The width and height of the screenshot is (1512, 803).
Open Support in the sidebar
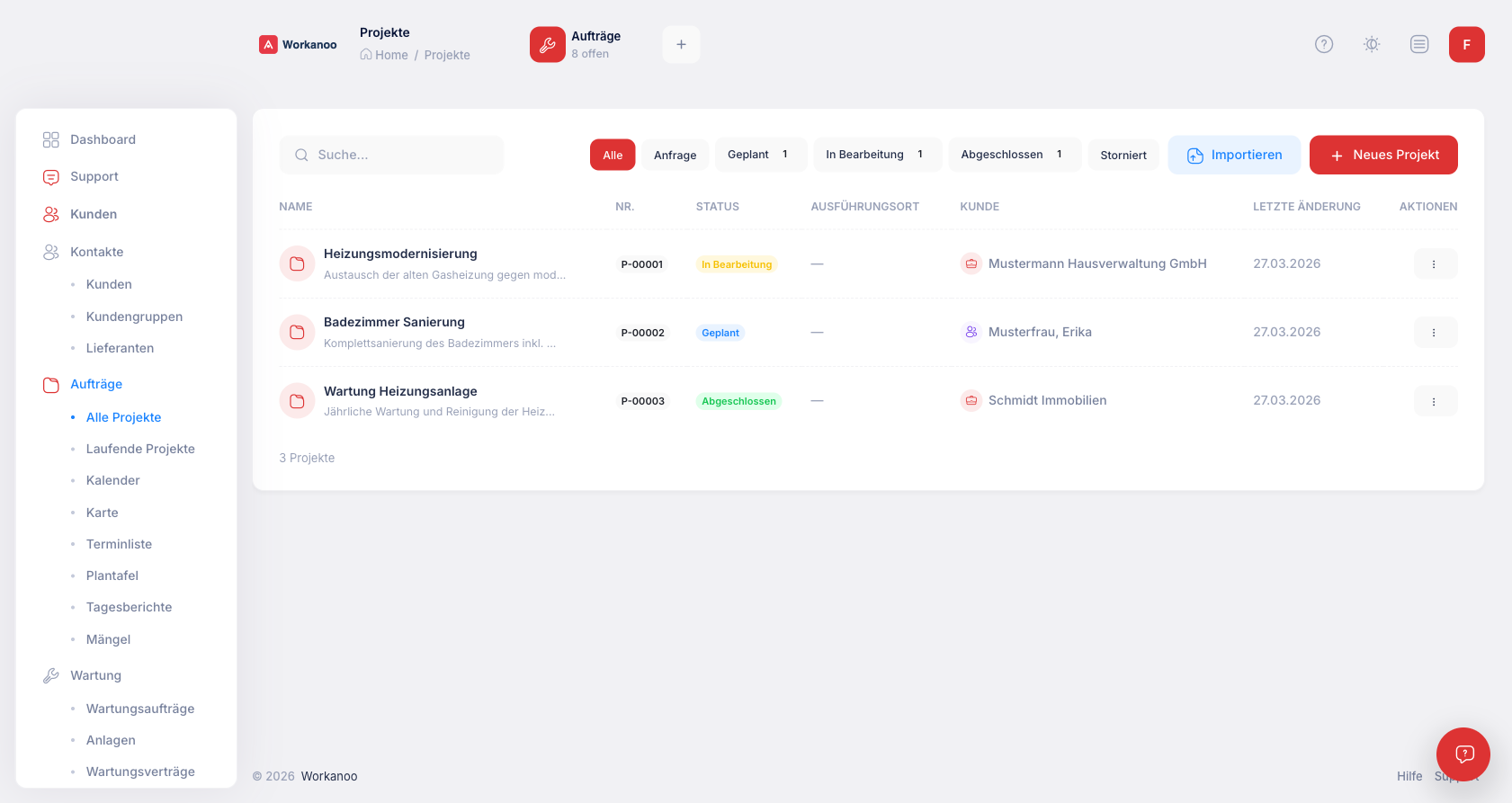(x=94, y=176)
